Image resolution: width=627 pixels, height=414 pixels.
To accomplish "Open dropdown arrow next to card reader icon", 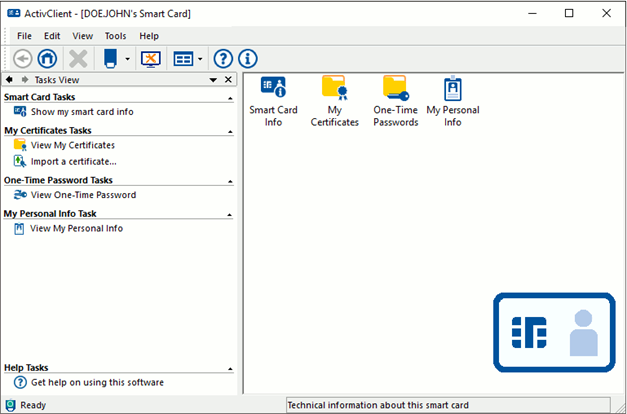I will coord(128,60).
